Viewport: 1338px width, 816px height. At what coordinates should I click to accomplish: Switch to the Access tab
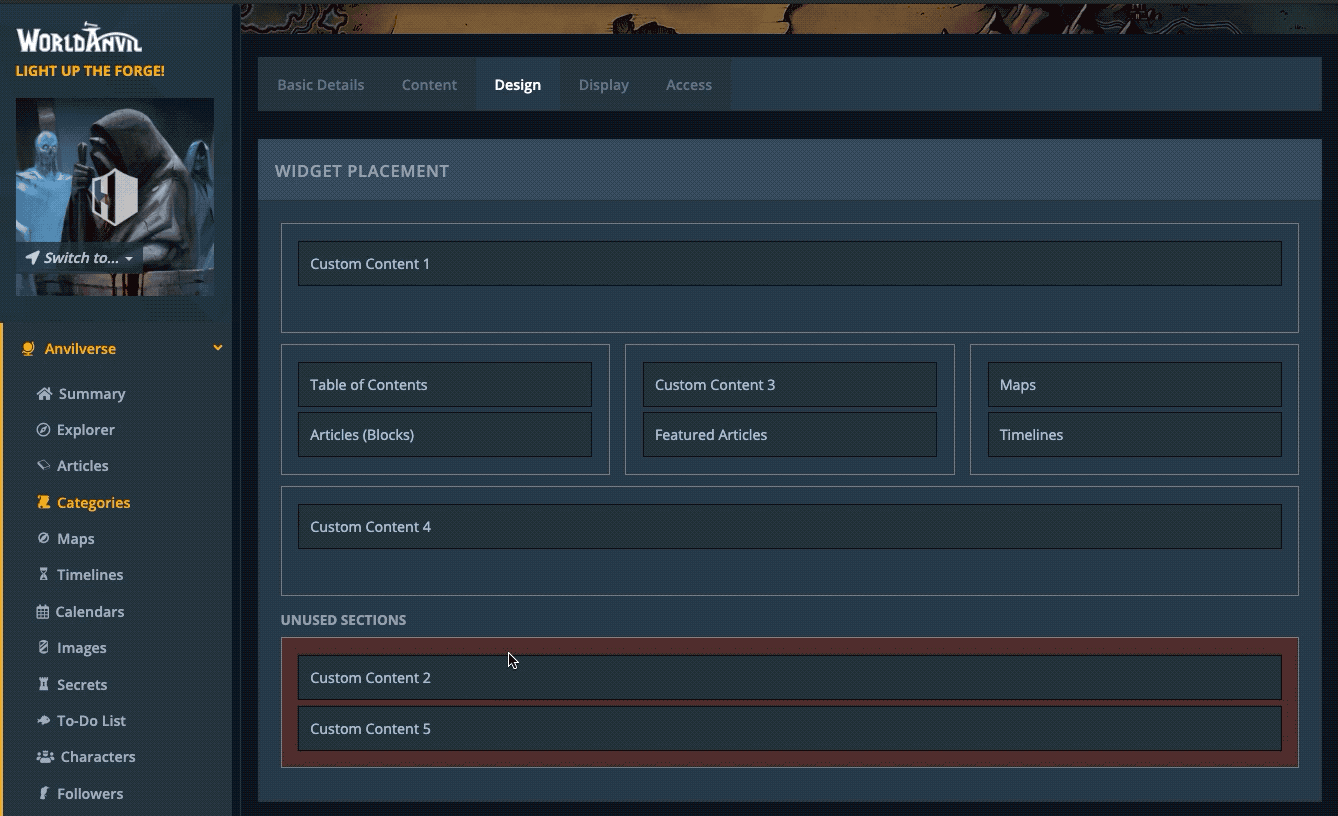tap(688, 85)
